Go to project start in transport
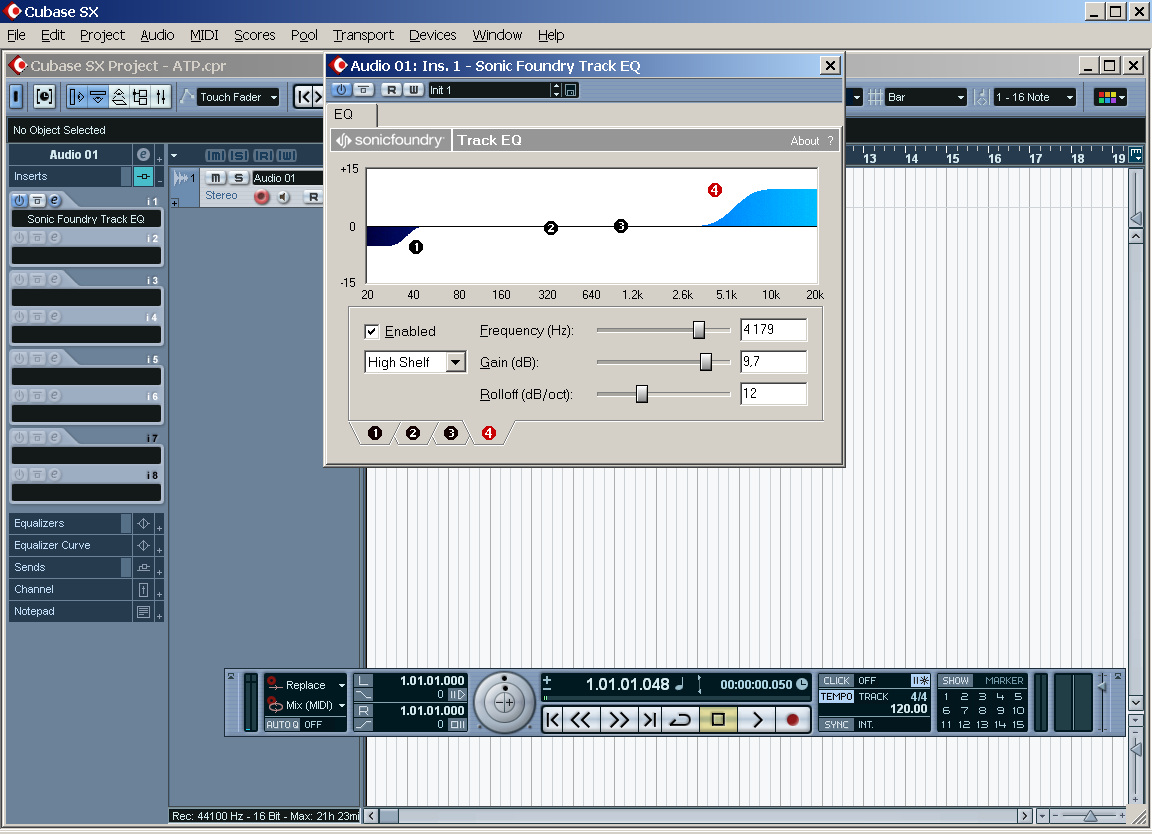 [x=553, y=719]
